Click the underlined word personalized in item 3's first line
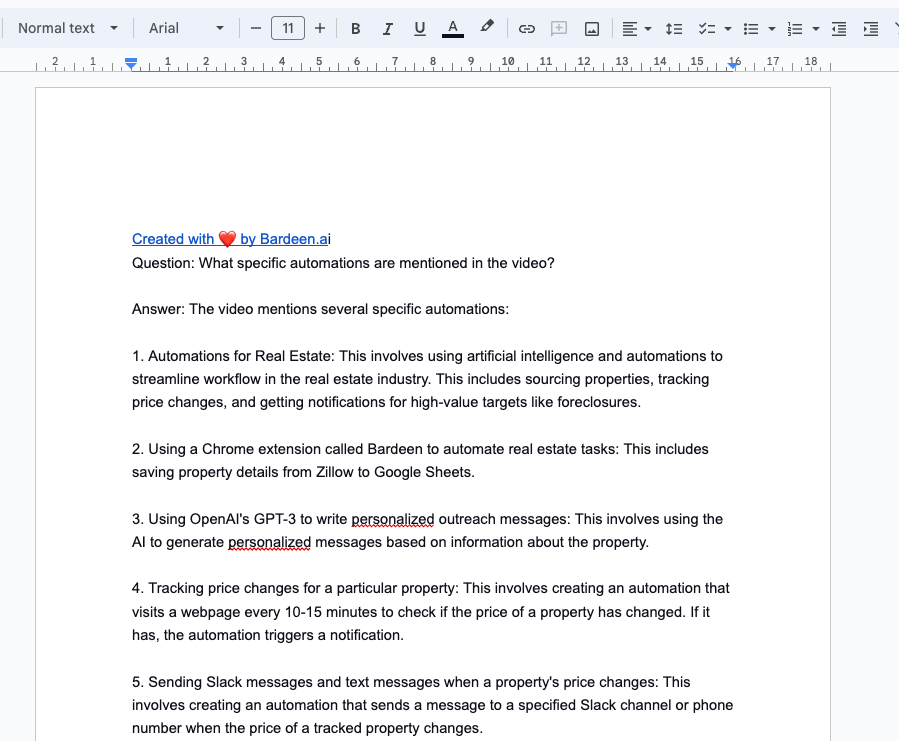 pos(393,519)
